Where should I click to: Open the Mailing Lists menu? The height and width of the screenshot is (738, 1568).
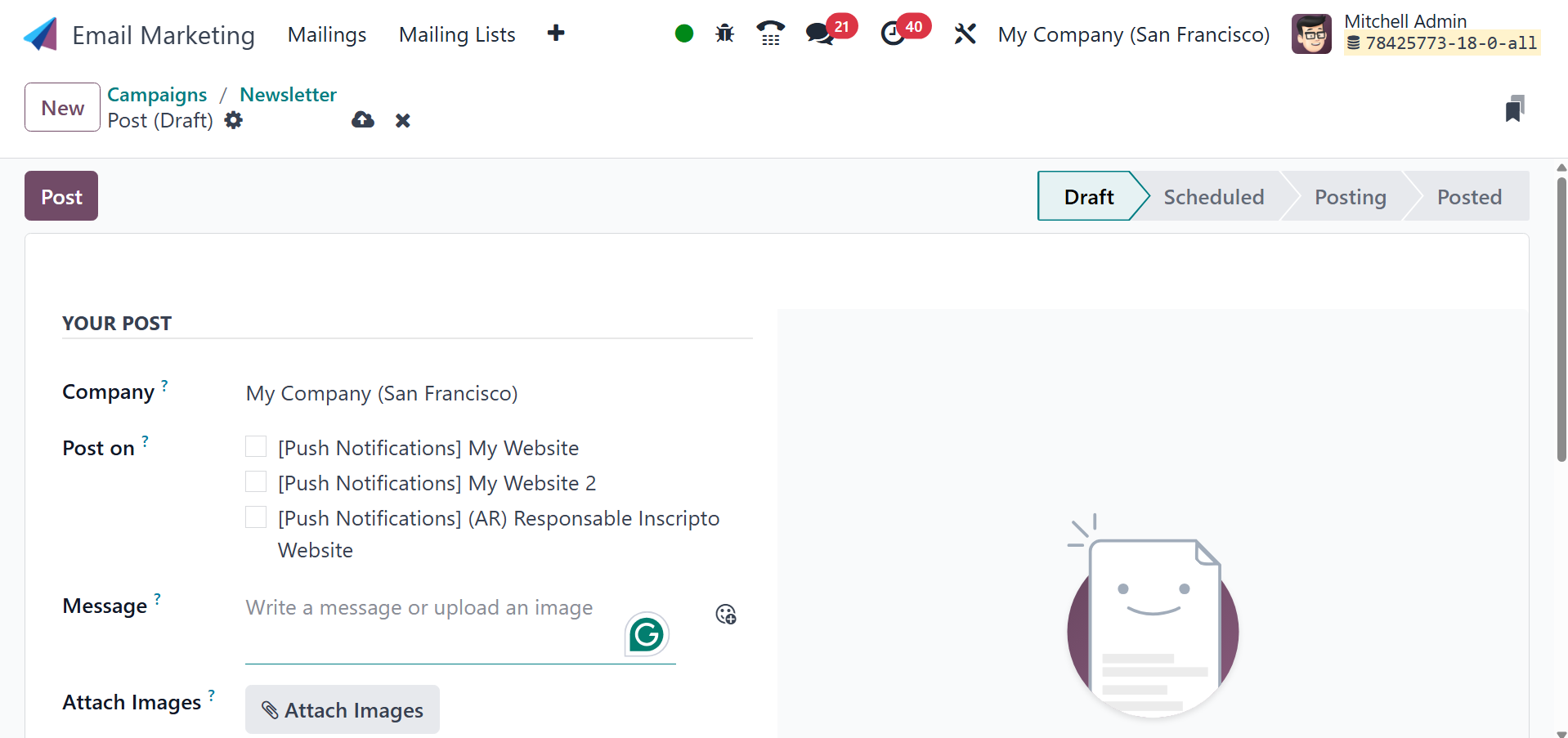tap(457, 34)
